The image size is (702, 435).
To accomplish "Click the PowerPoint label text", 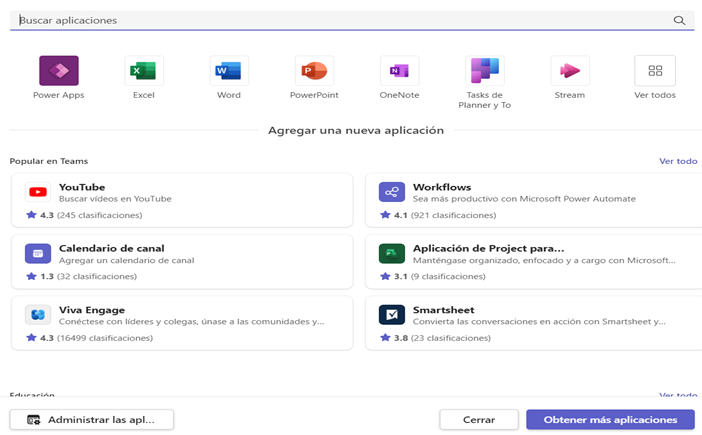I will point(314,95).
